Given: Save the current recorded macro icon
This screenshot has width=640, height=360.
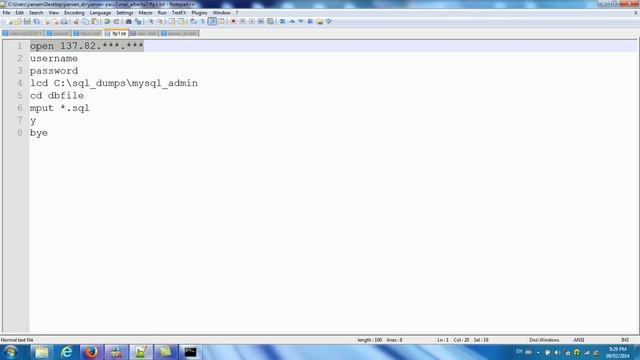Looking at the screenshot, I should point(270,21).
